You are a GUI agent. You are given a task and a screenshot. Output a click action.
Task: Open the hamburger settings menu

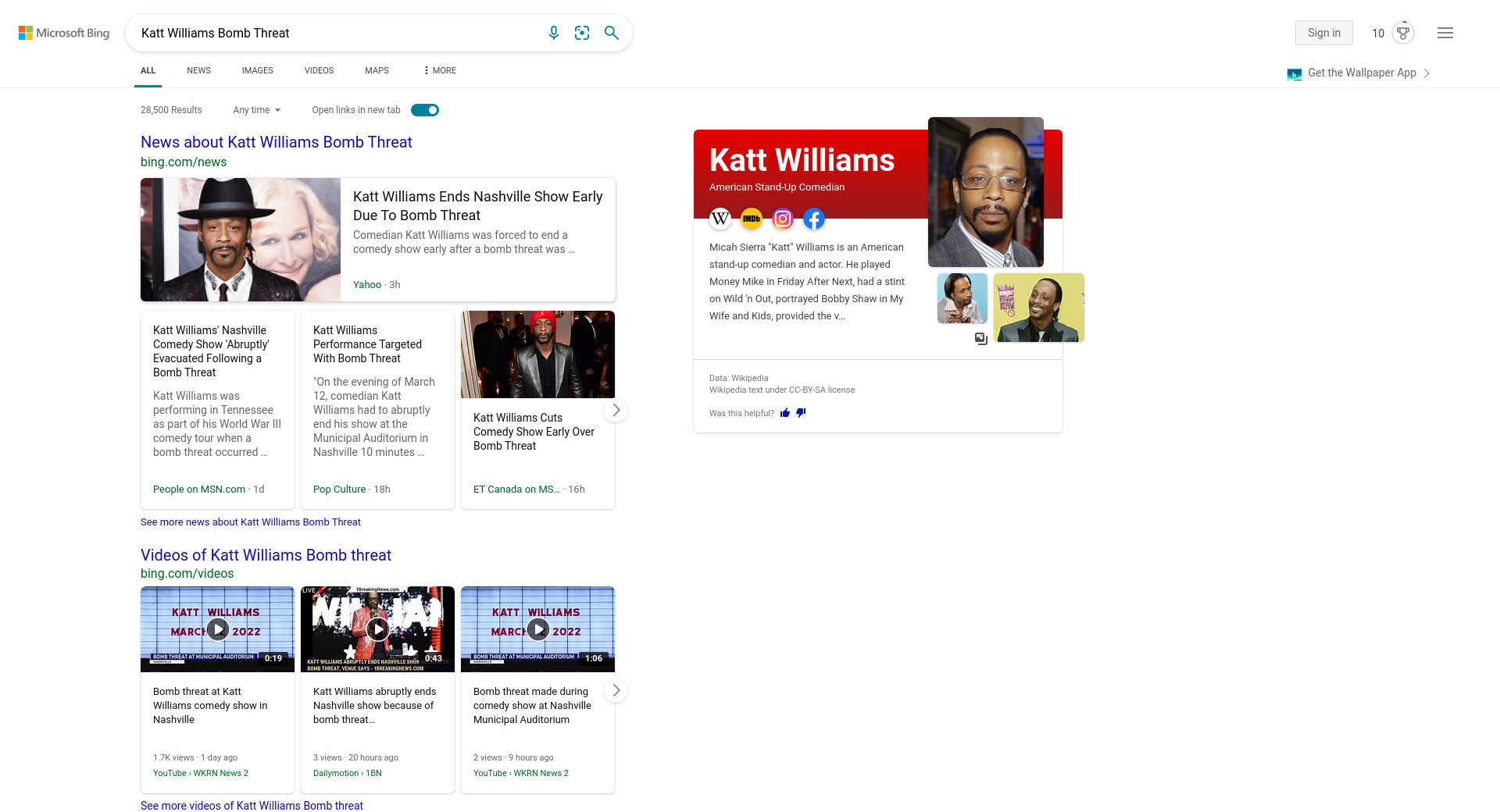(x=1445, y=33)
